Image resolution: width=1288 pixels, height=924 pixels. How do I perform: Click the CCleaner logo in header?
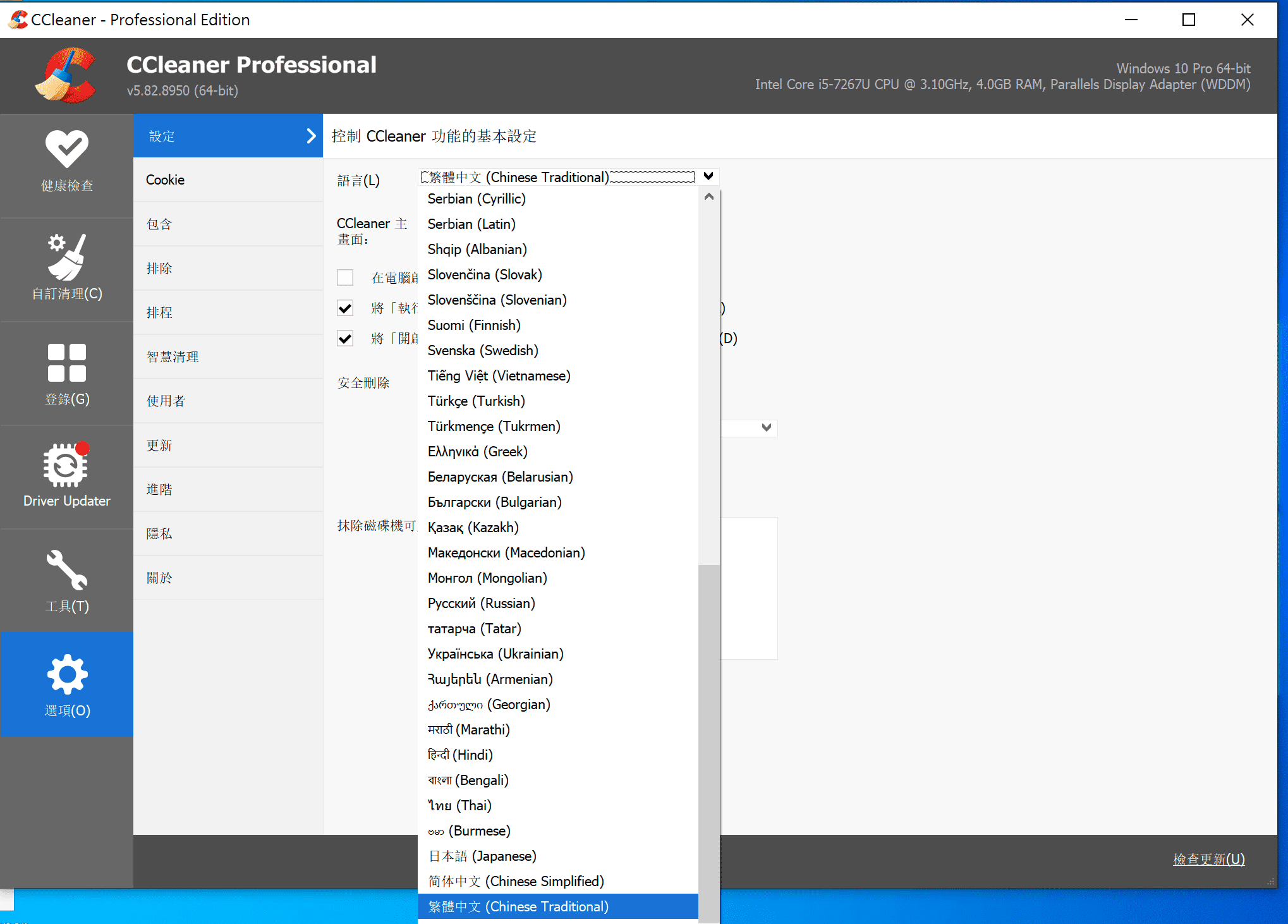click(66, 75)
